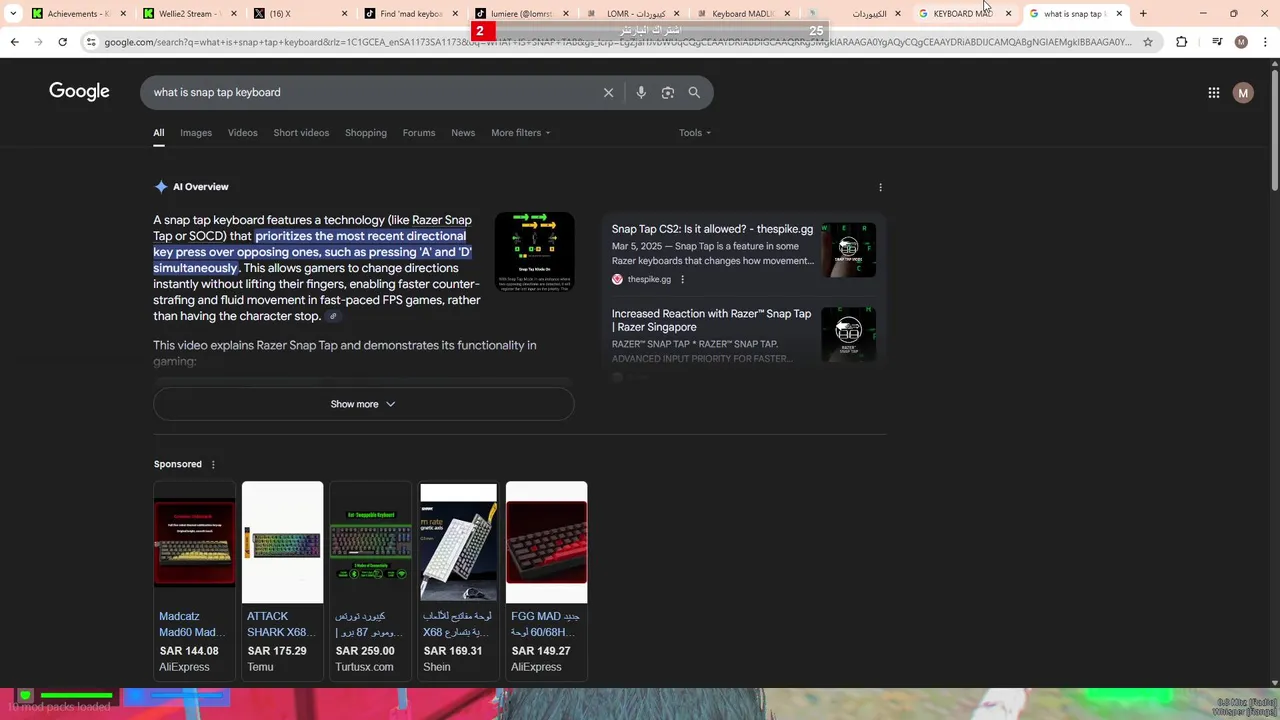Click the SAR 144.08 price
The height and width of the screenshot is (720, 1280).
(x=189, y=651)
